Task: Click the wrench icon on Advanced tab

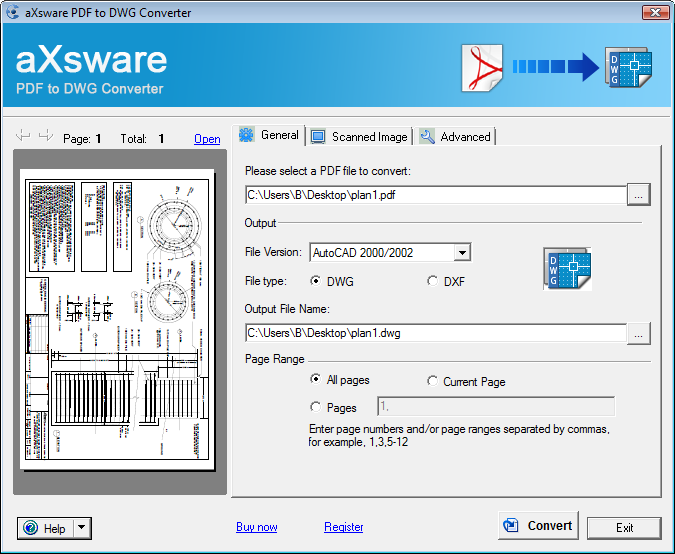Action: (427, 137)
